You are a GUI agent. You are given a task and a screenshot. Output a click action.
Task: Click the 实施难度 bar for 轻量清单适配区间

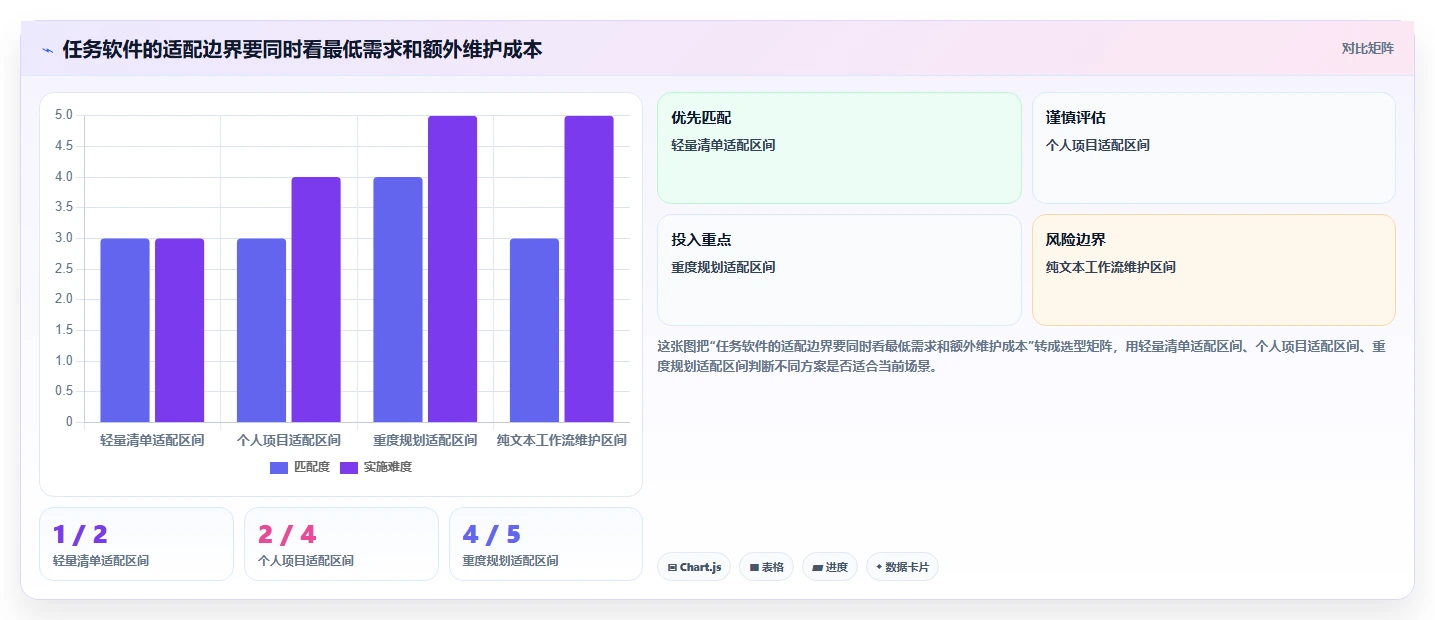pos(179,330)
